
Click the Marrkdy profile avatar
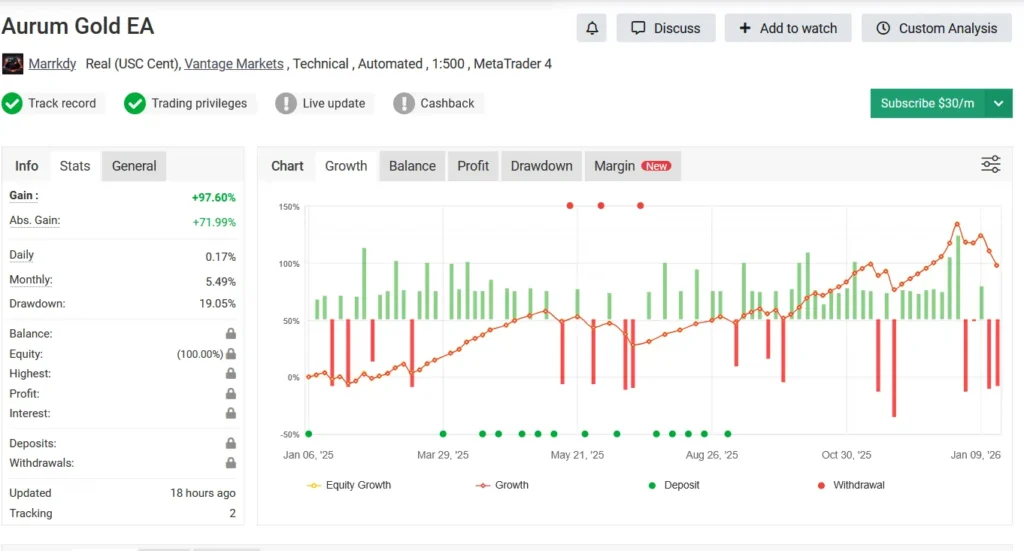13,64
